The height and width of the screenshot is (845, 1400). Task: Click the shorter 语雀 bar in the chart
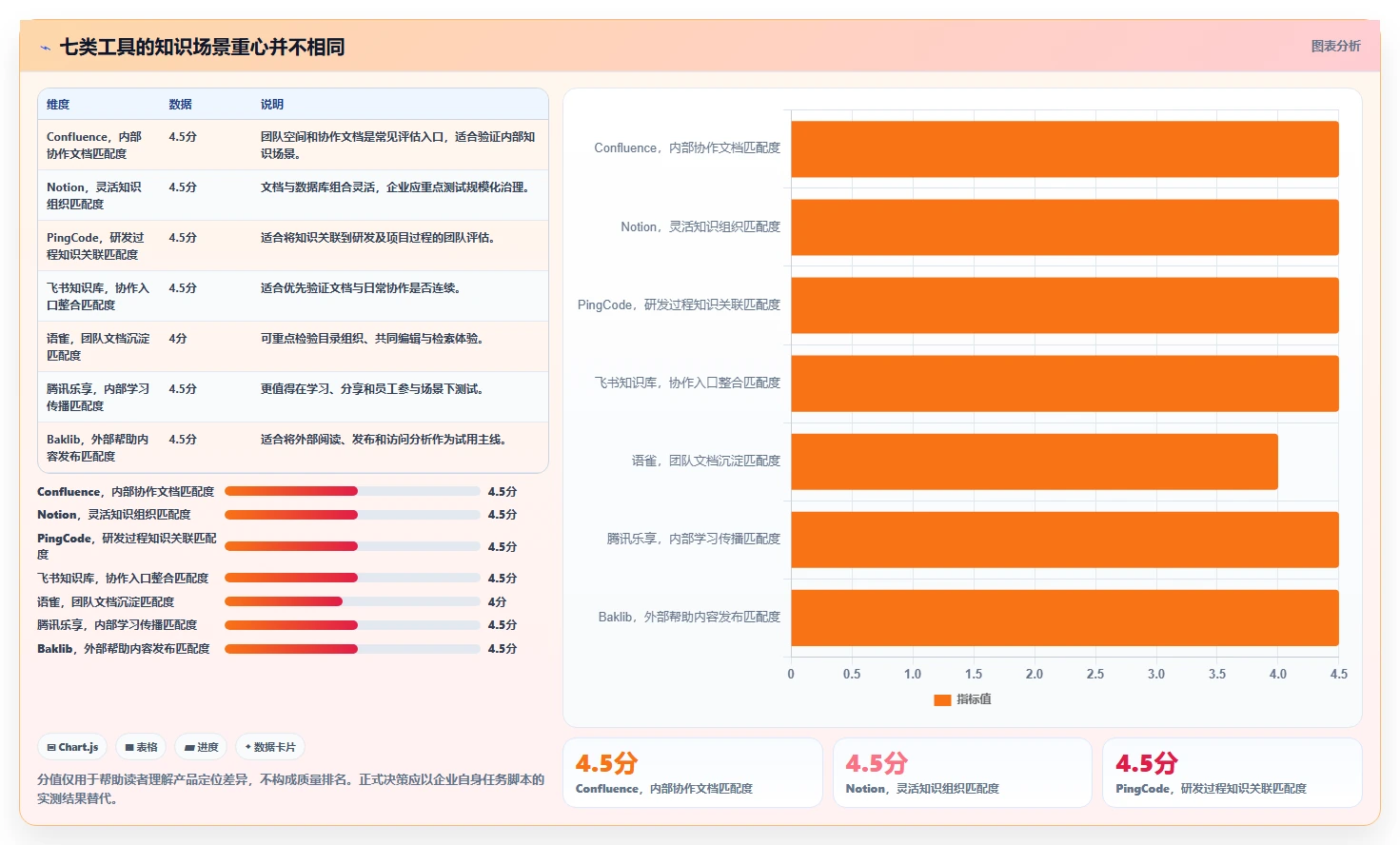[1035, 462]
